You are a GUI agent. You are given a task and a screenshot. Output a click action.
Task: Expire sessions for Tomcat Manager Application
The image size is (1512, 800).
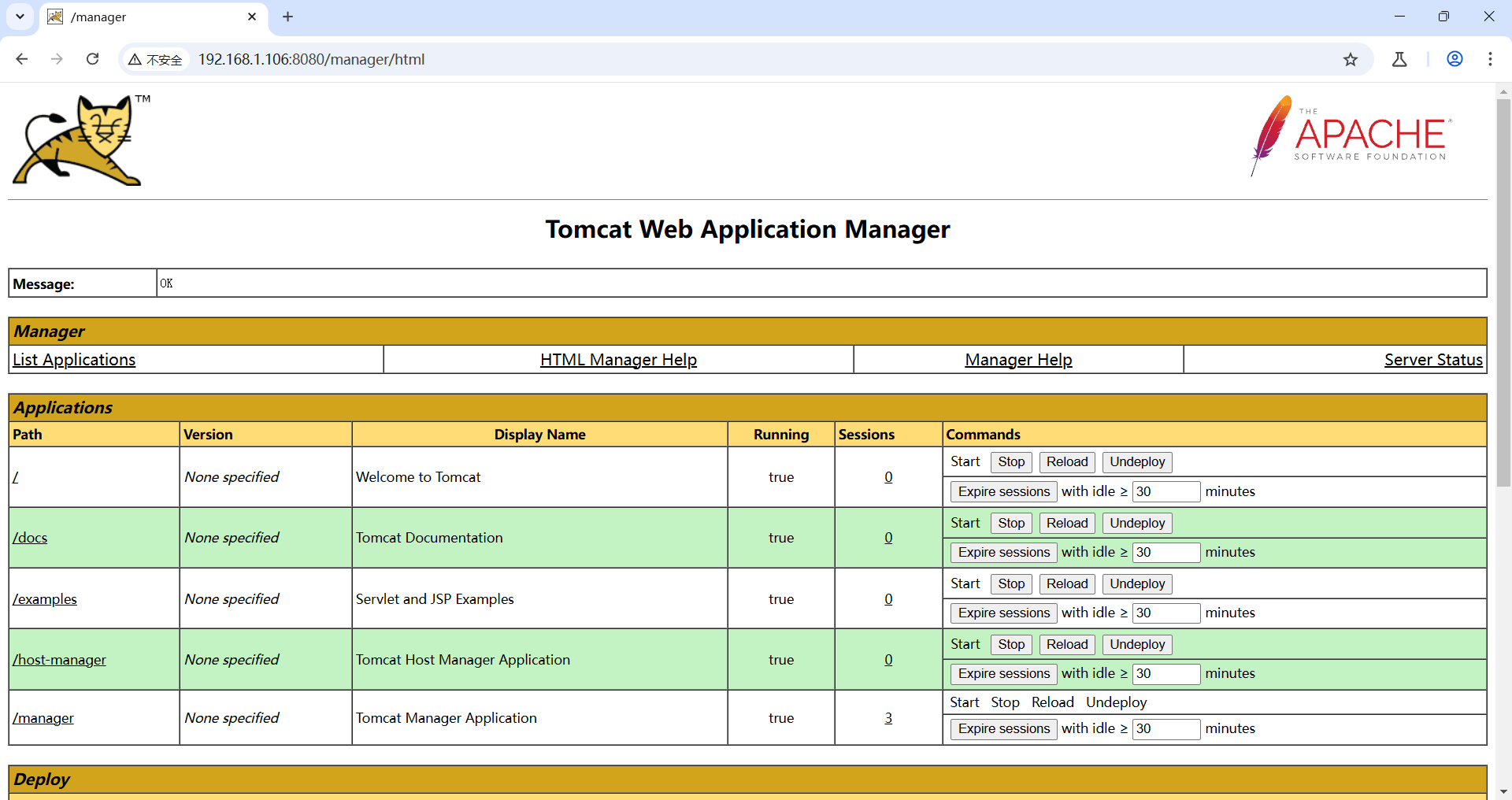[x=1004, y=729]
